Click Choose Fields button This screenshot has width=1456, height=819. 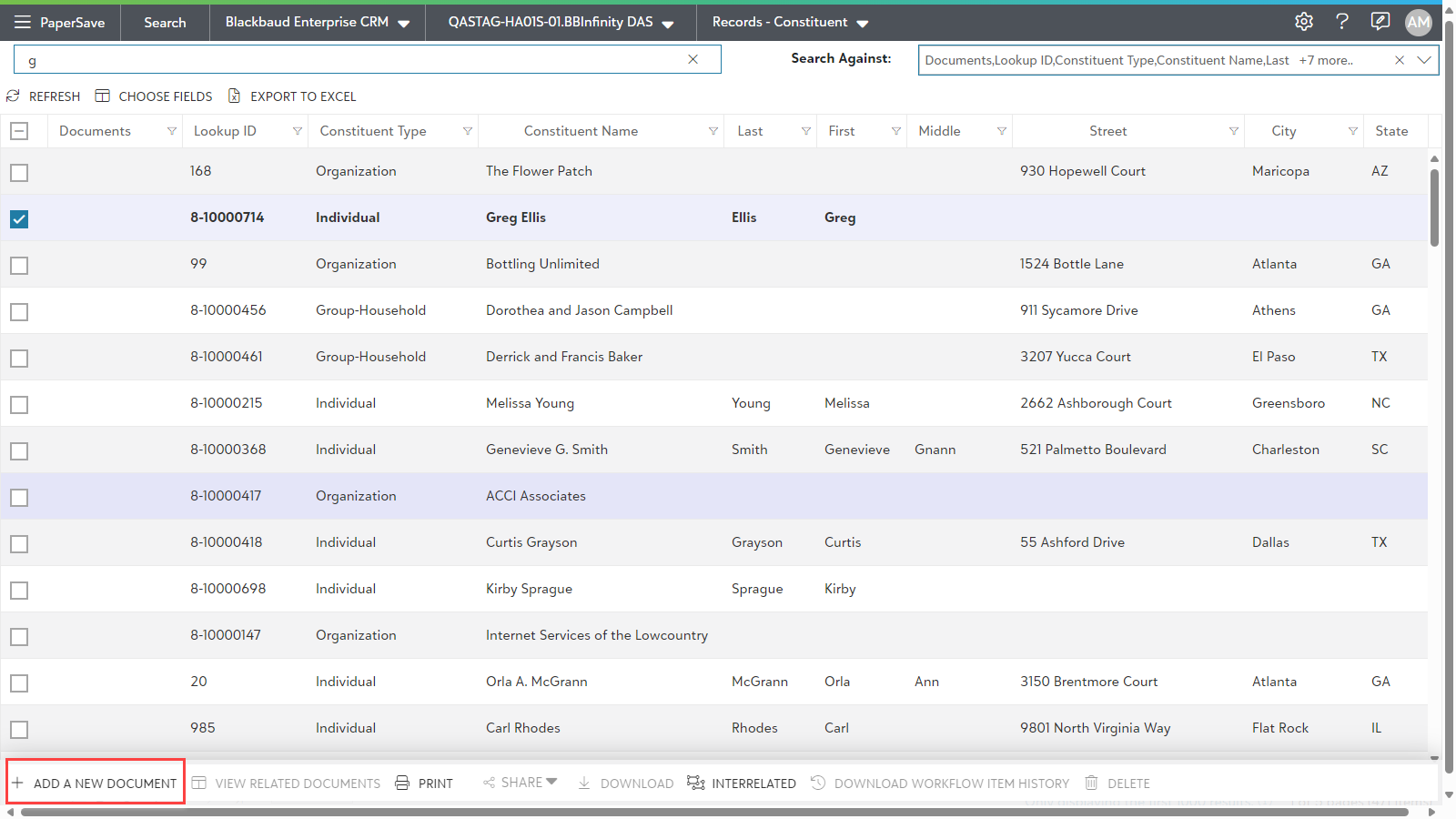coord(154,96)
